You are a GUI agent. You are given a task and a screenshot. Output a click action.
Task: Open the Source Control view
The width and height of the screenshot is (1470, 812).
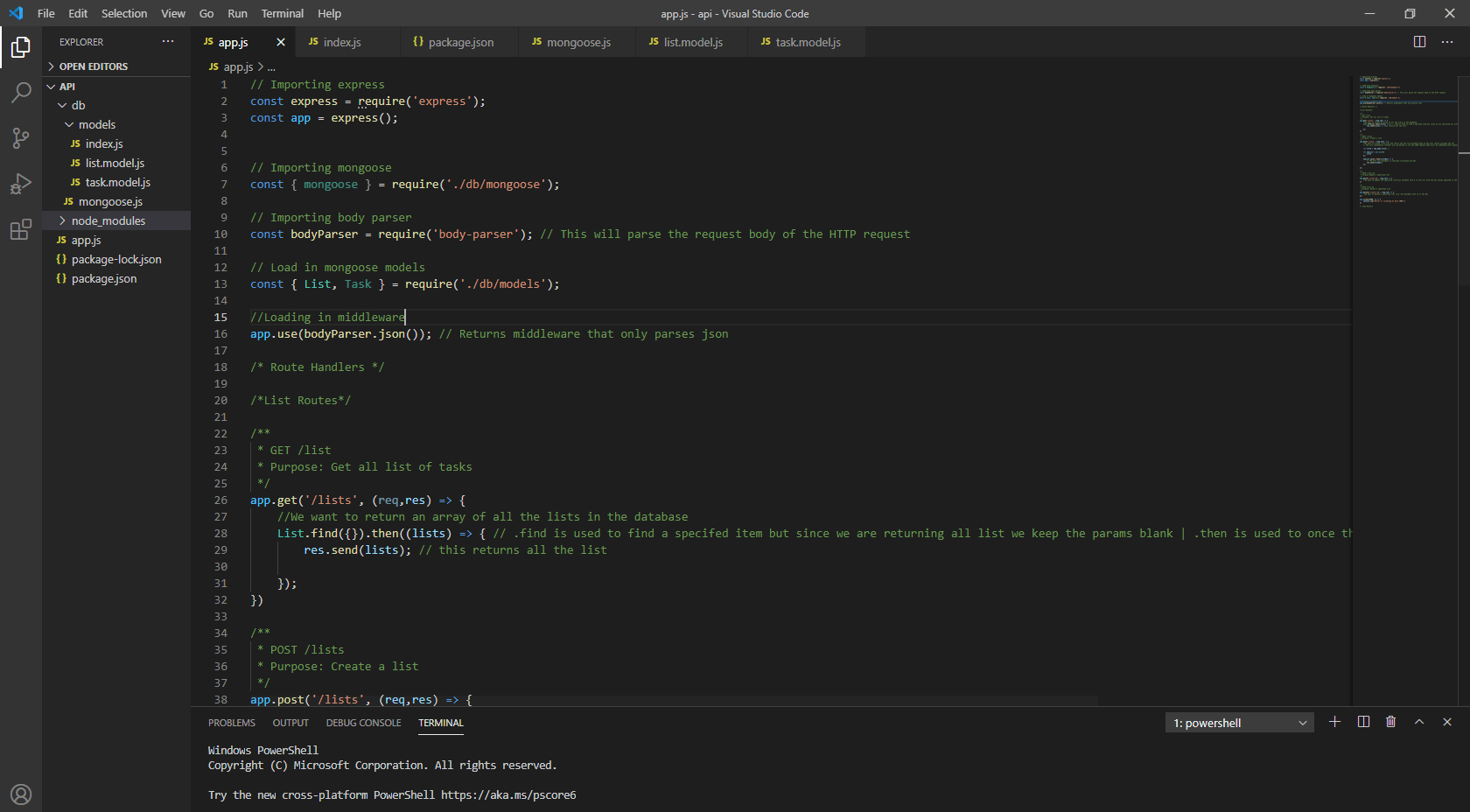click(x=21, y=138)
